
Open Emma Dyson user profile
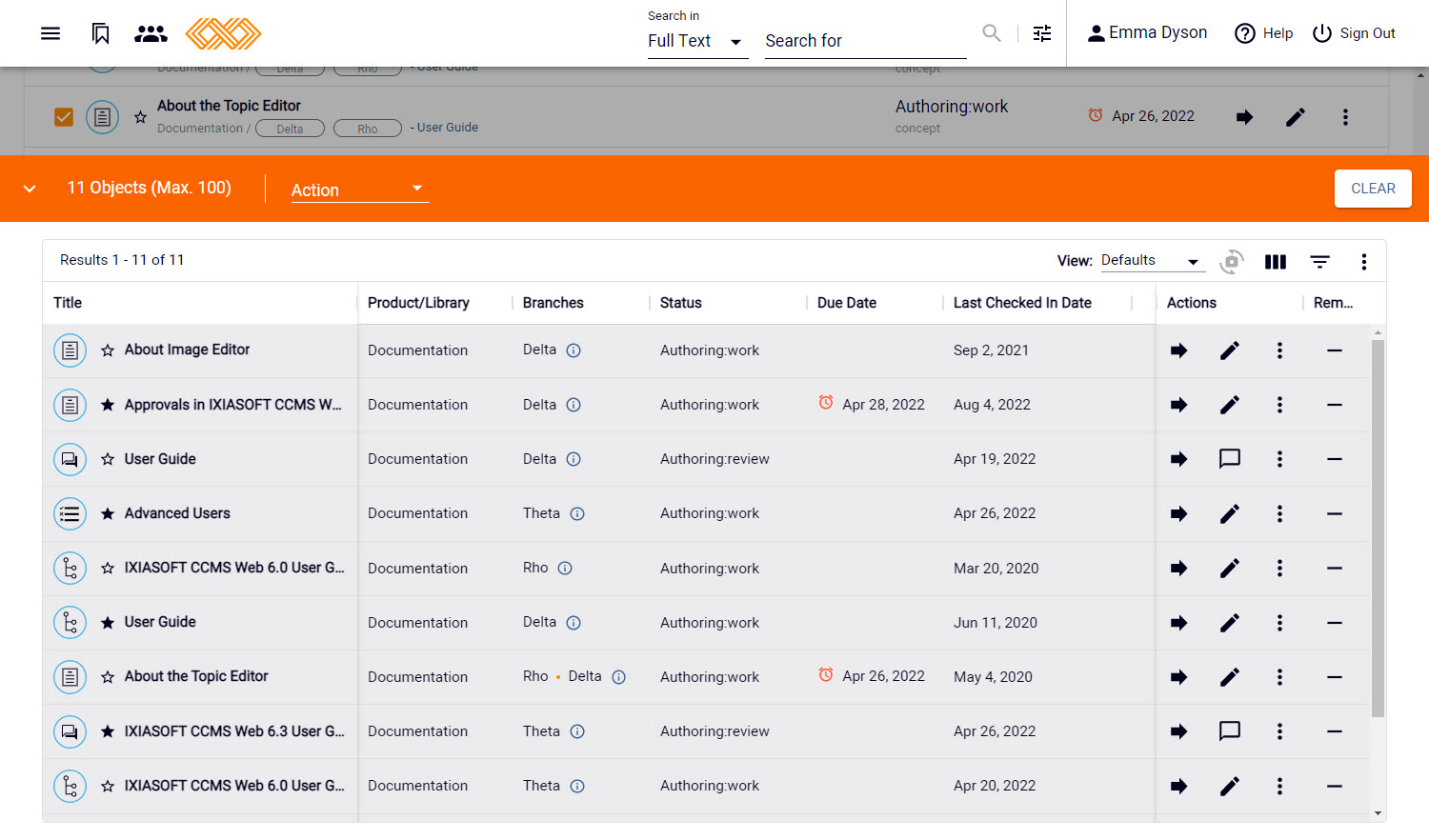pyautogui.click(x=1147, y=32)
